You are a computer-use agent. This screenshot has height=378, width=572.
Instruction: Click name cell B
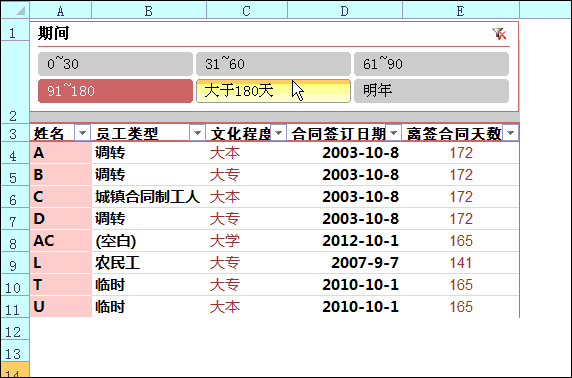coord(61,175)
